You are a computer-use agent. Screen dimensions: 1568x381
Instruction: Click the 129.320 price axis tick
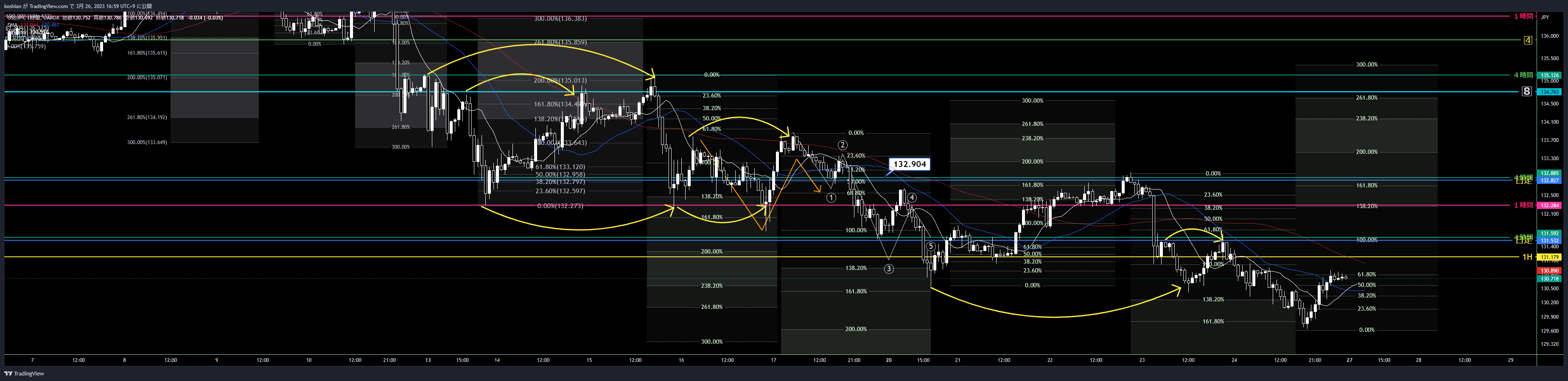[1549, 344]
